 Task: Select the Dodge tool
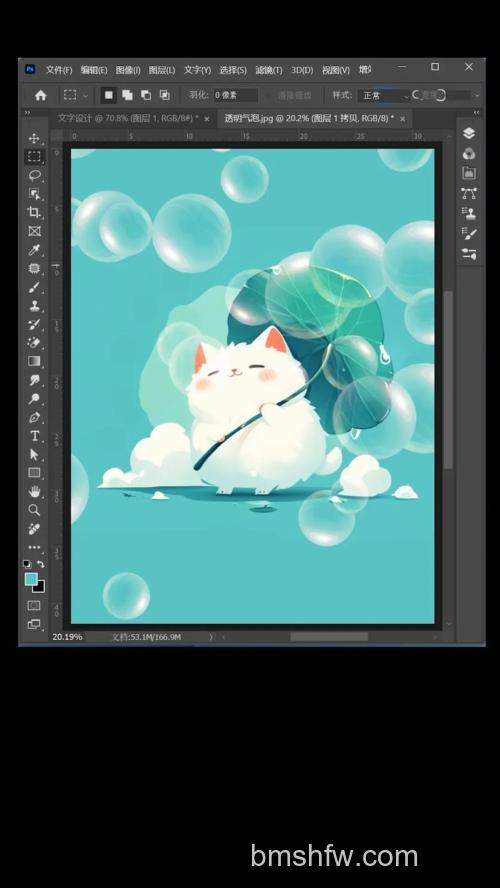click(x=35, y=399)
